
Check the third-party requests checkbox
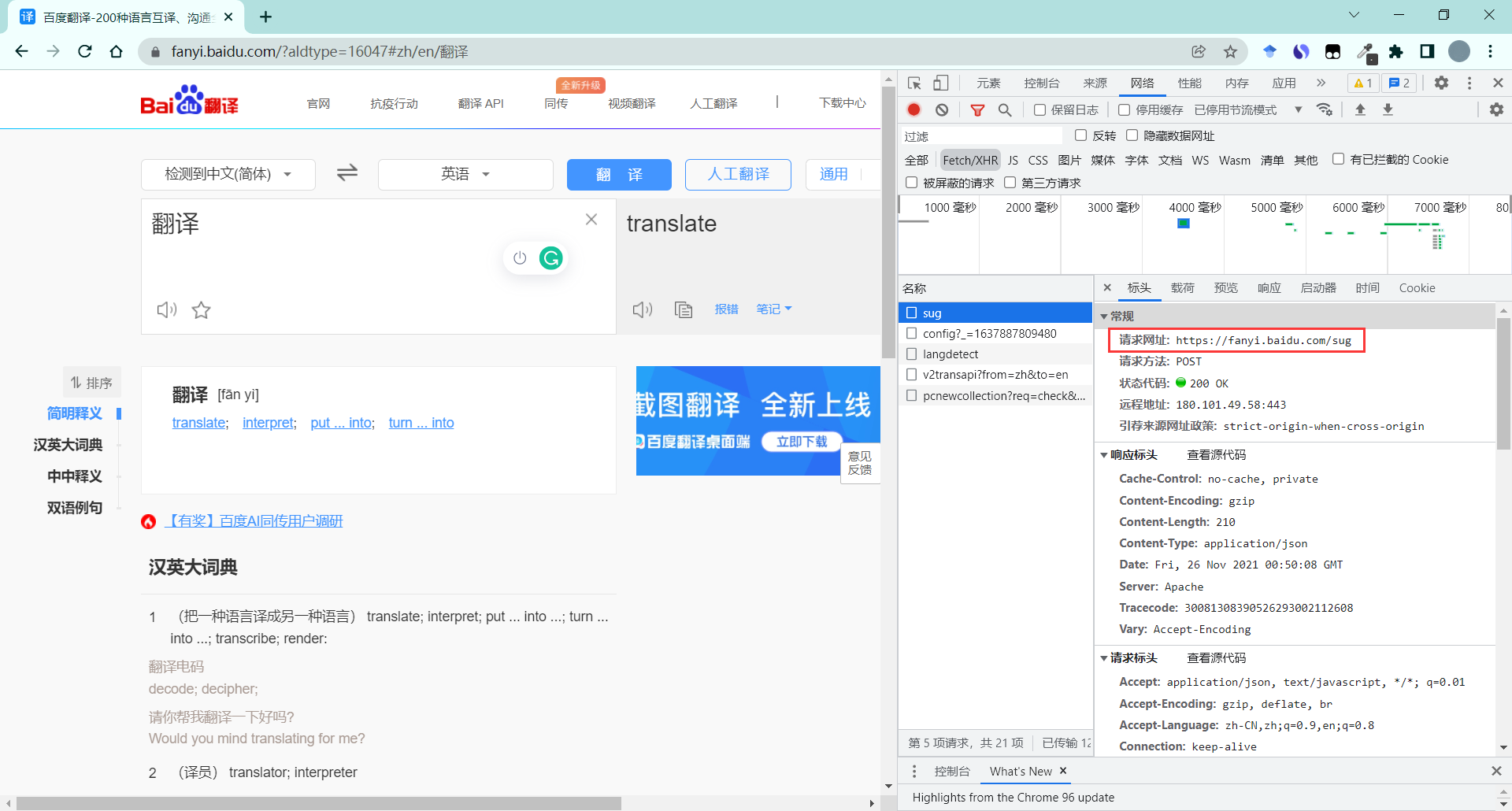tap(1010, 183)
